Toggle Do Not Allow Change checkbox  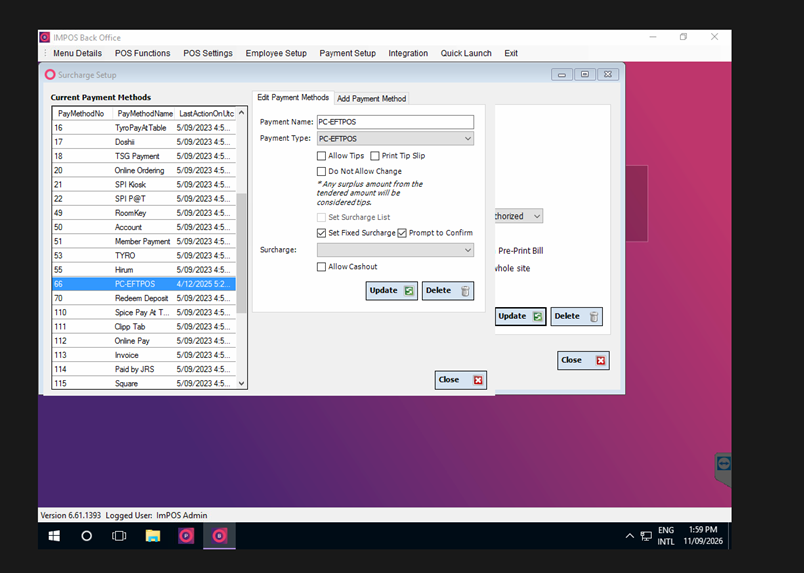[x=321, y=171]
